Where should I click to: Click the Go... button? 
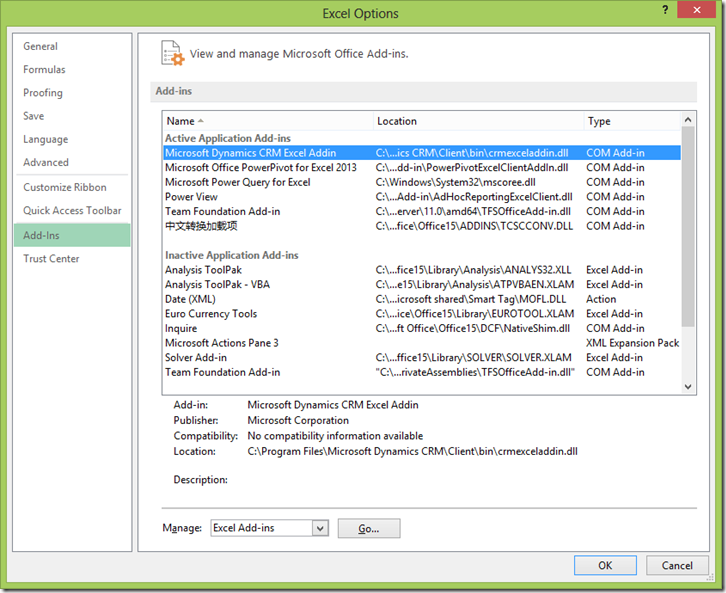(x=369, y=528)
